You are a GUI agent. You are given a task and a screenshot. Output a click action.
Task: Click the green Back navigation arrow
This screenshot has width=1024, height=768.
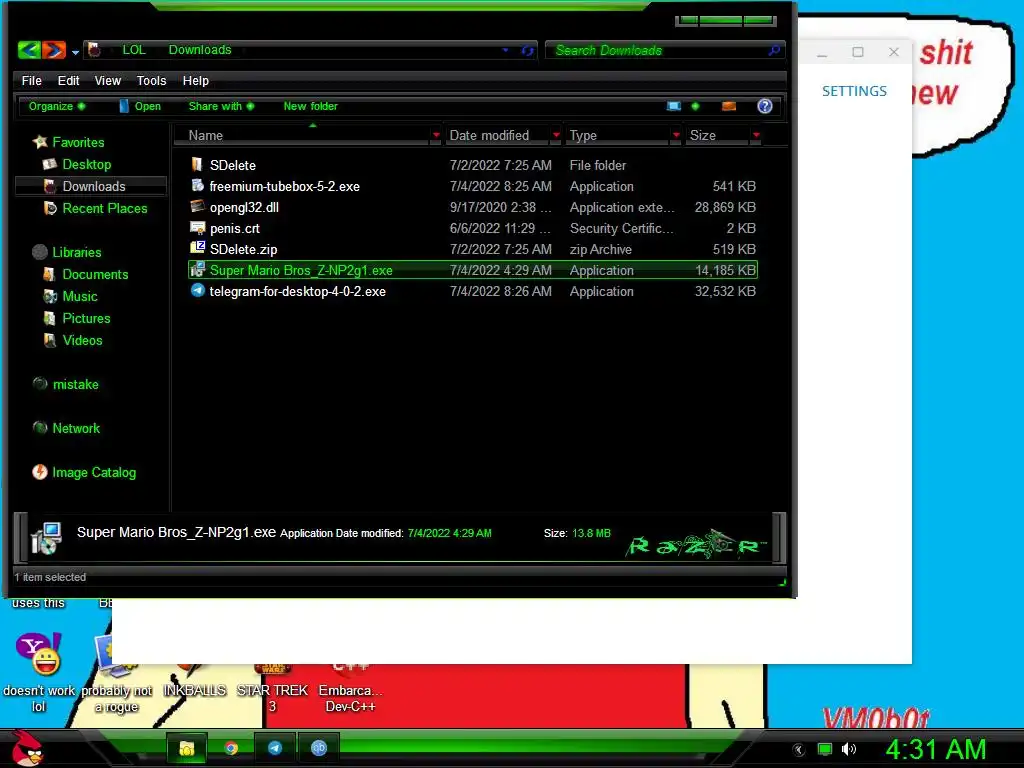(29, 50)
